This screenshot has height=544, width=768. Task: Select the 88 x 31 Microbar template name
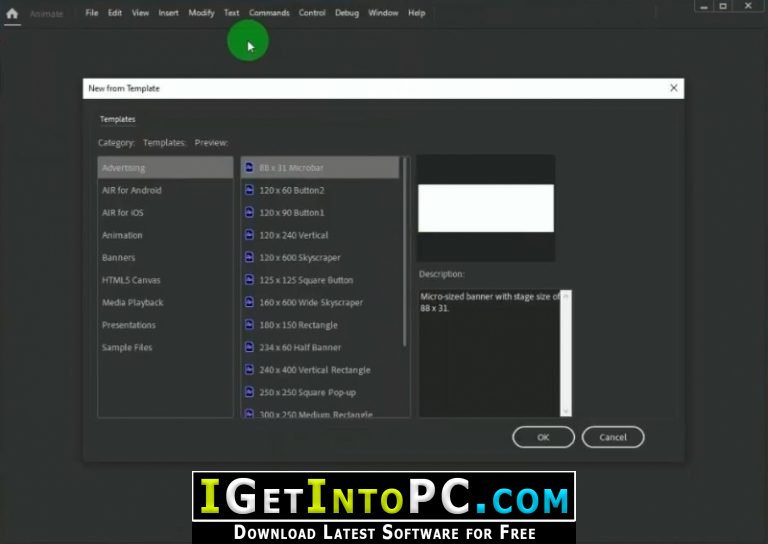pyautogui.click(x=291, y=167)
